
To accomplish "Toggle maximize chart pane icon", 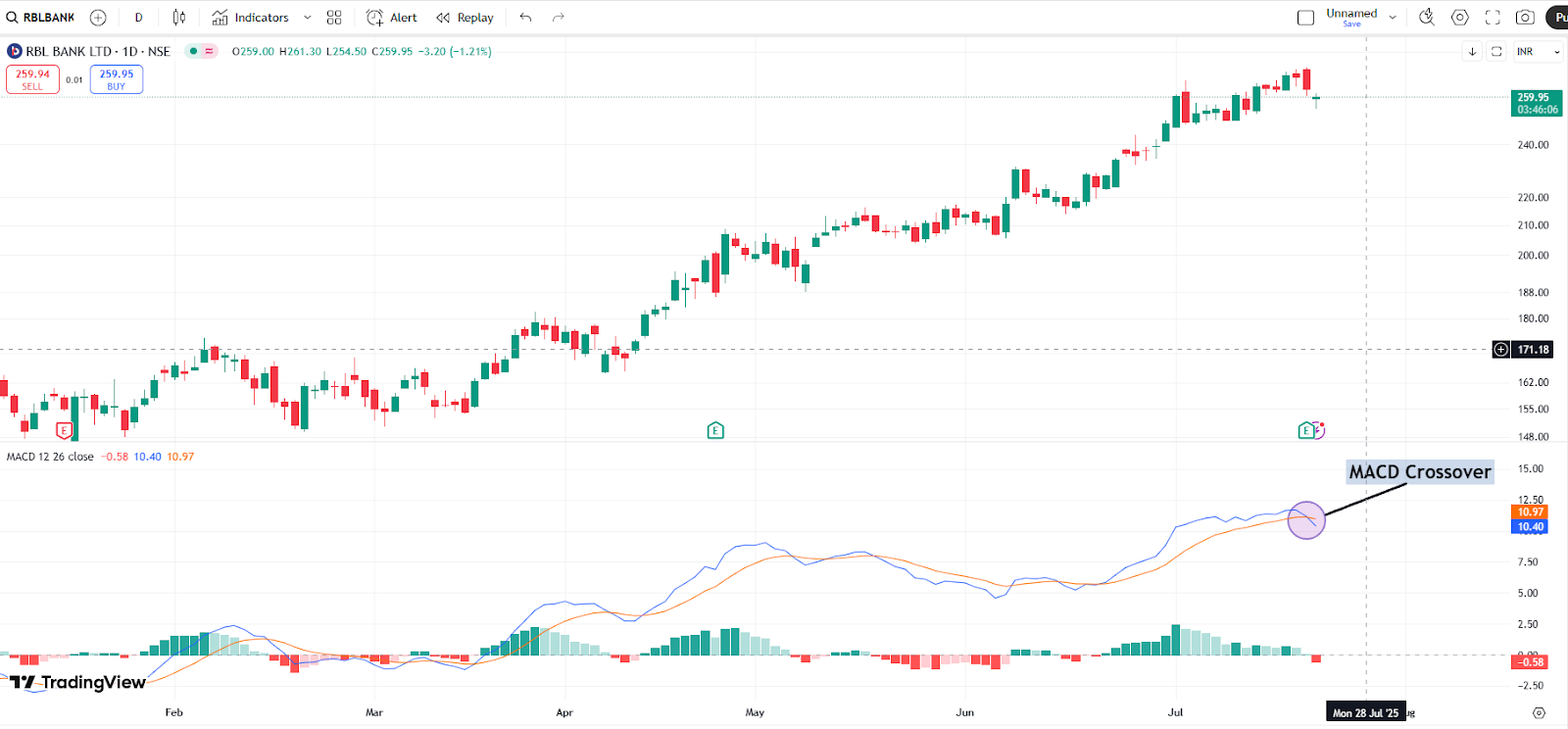I will click(1496, 52).
